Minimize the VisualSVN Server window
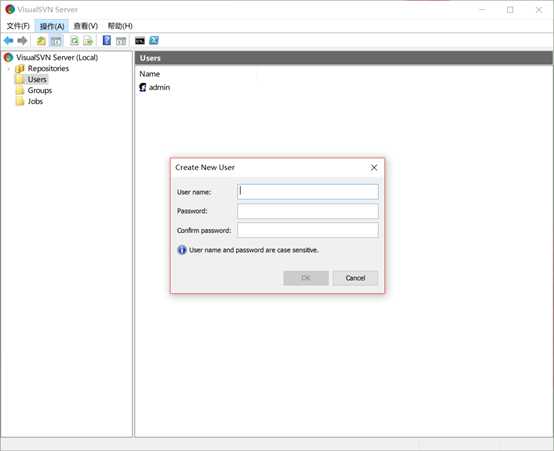This screenshot has height=451, width=554. [x=482, y=10]
